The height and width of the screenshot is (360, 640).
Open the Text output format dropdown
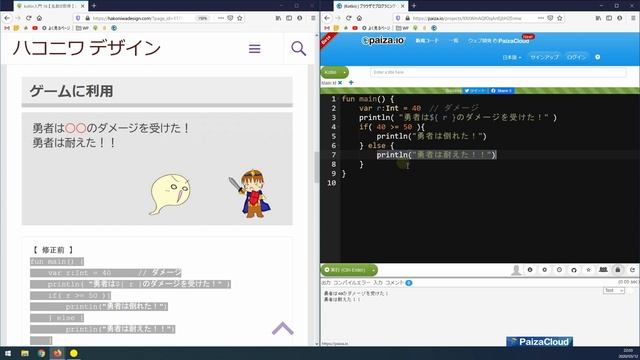[x=613, y=290]
